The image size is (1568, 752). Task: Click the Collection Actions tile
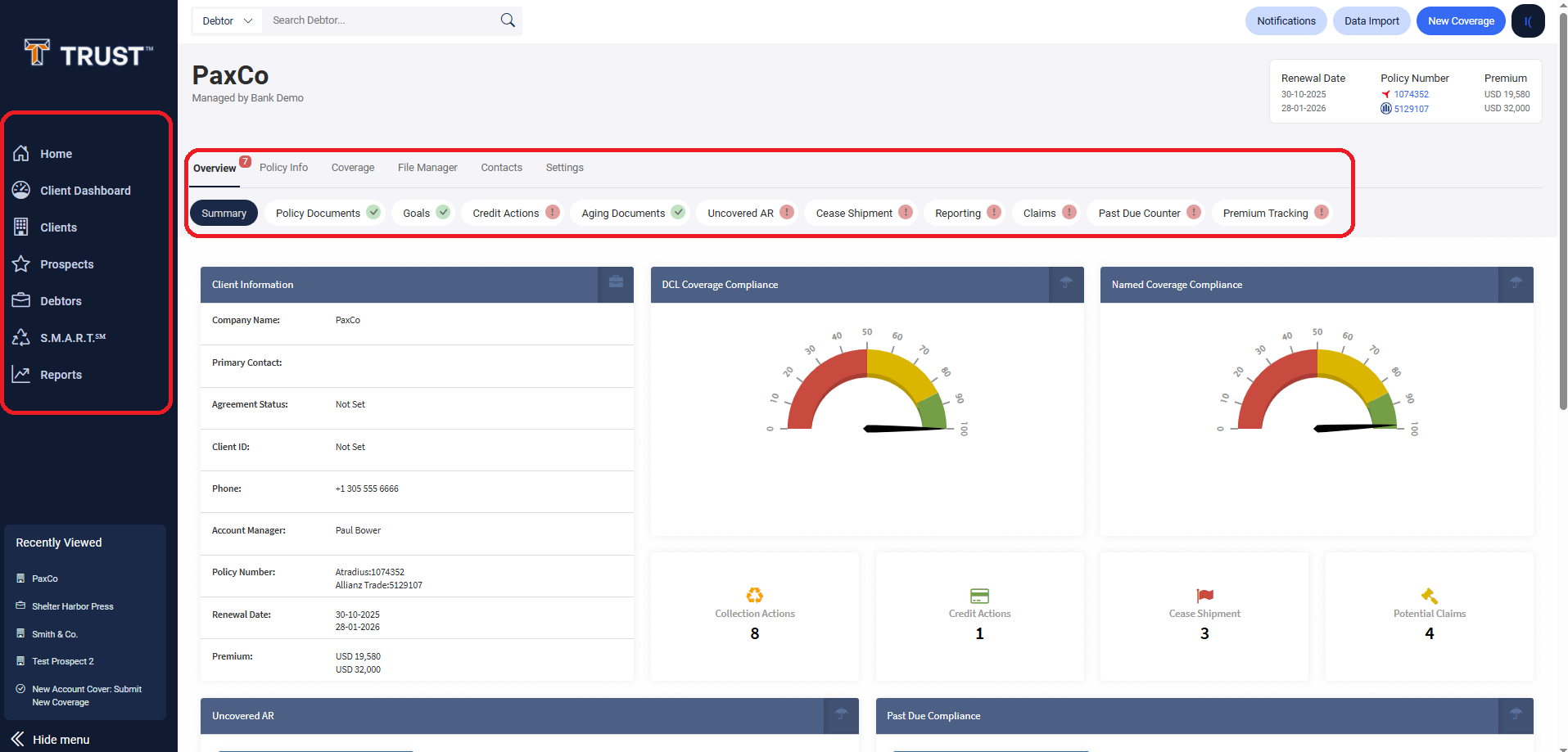coord(754,616)
